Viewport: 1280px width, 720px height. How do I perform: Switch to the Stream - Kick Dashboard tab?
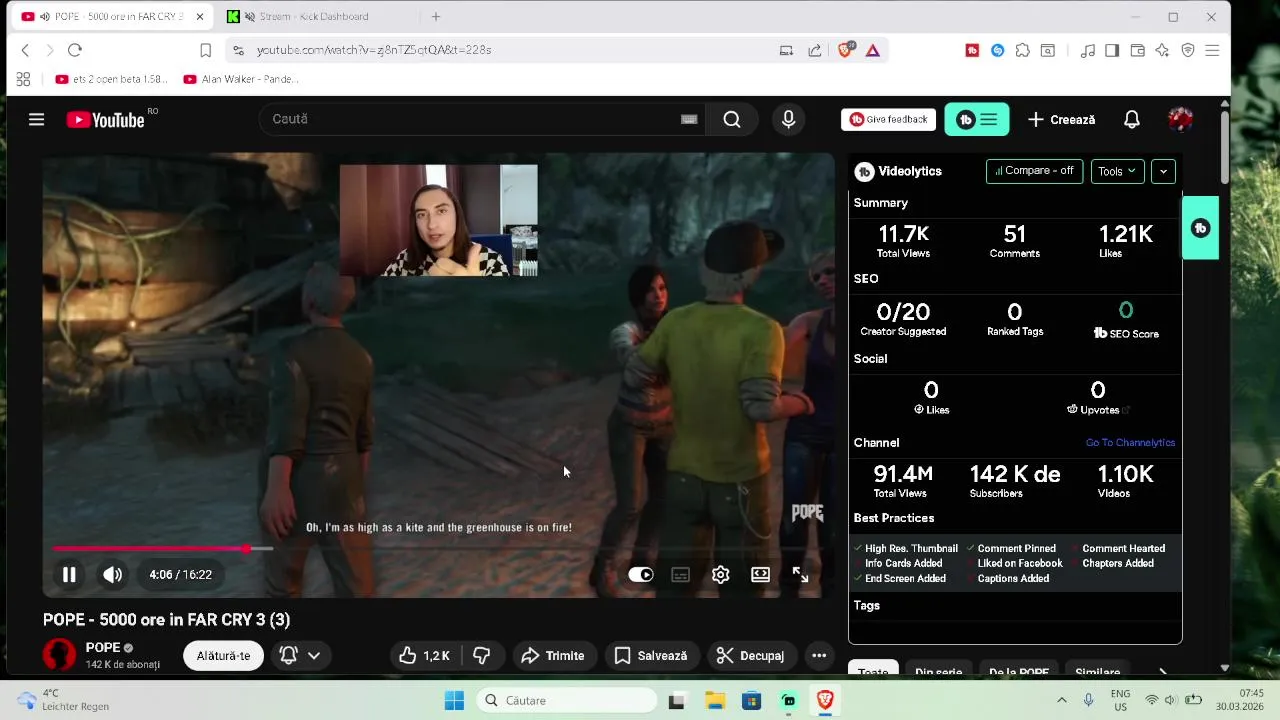coord(313,16)
